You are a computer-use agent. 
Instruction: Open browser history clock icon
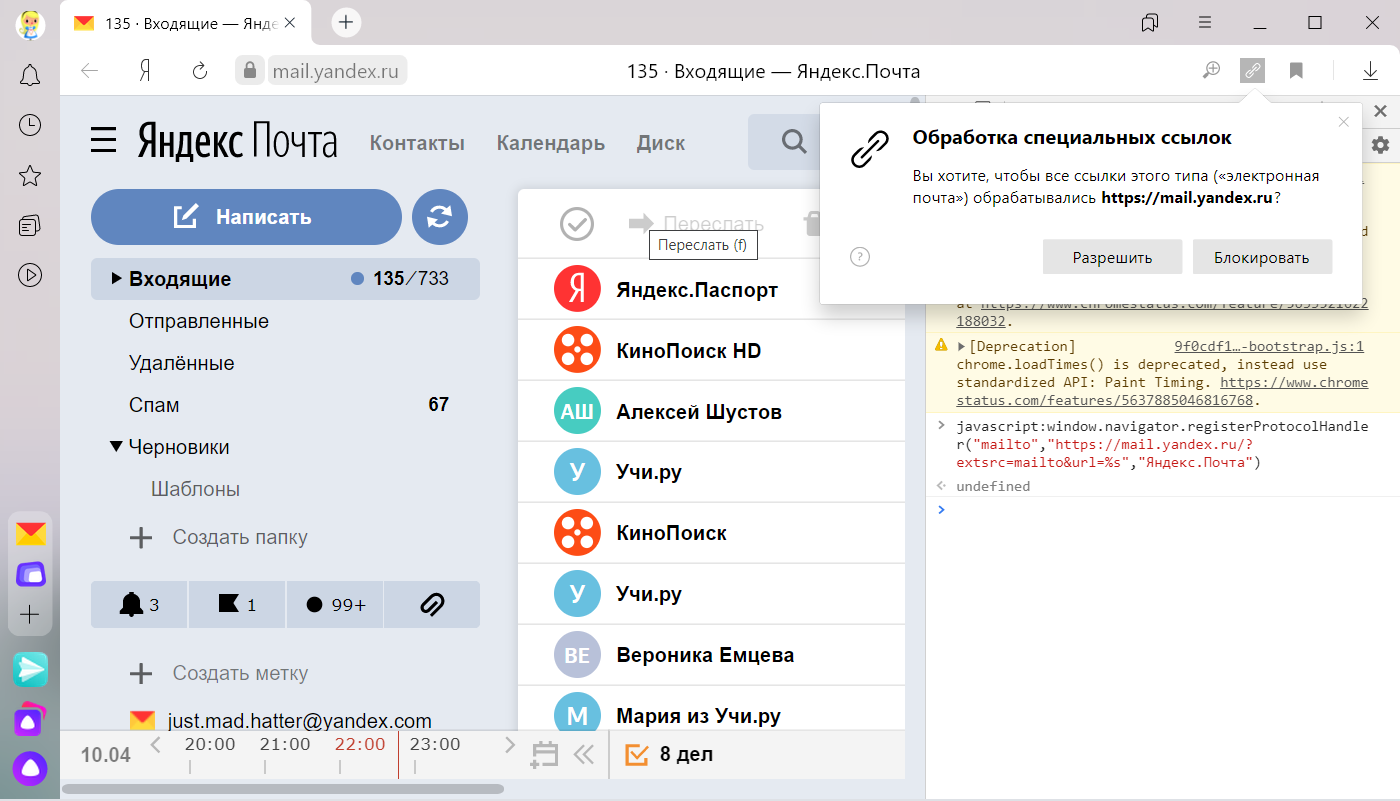pyautogui.click(x=30, y=125)
